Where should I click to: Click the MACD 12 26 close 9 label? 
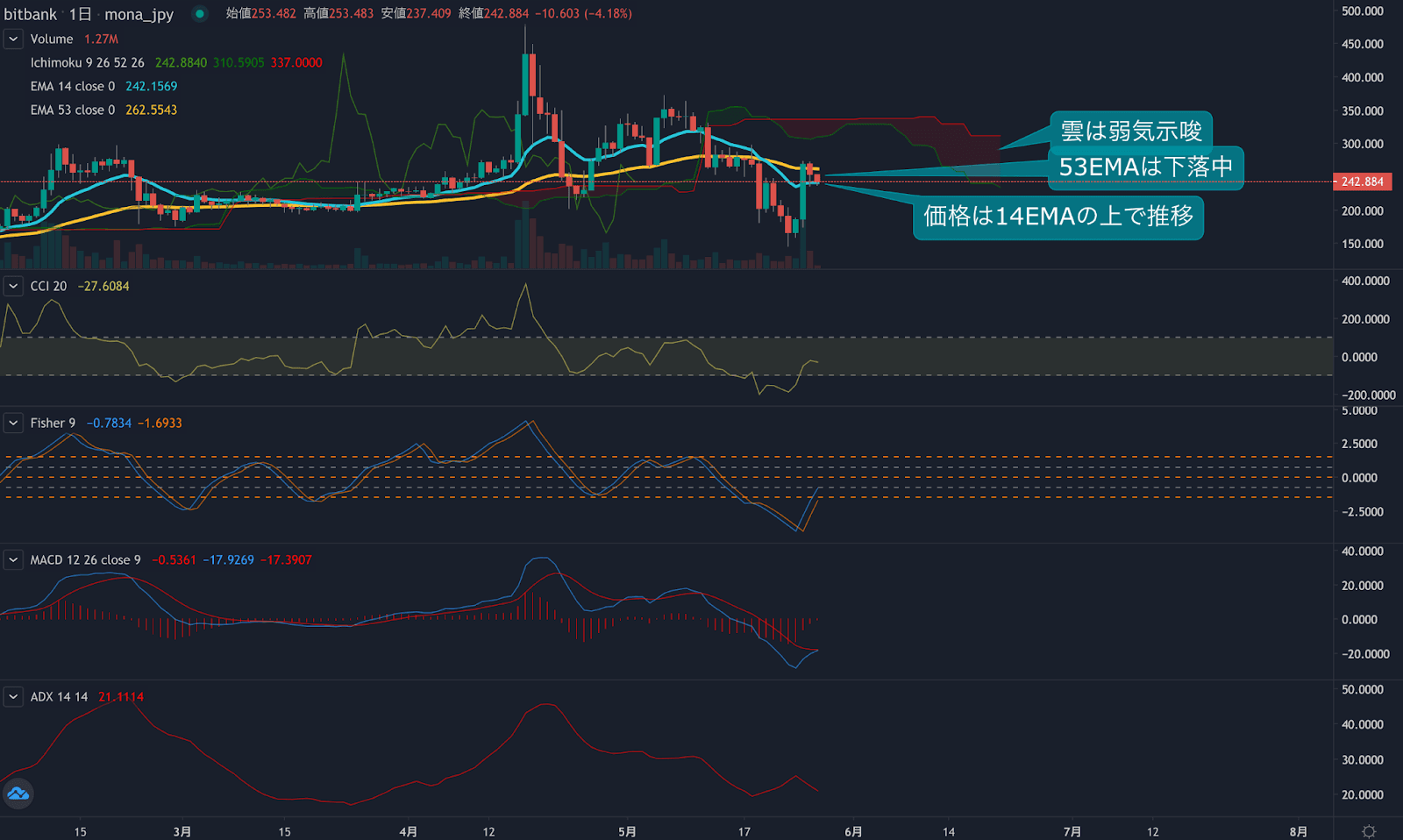[x=85, y=560]
